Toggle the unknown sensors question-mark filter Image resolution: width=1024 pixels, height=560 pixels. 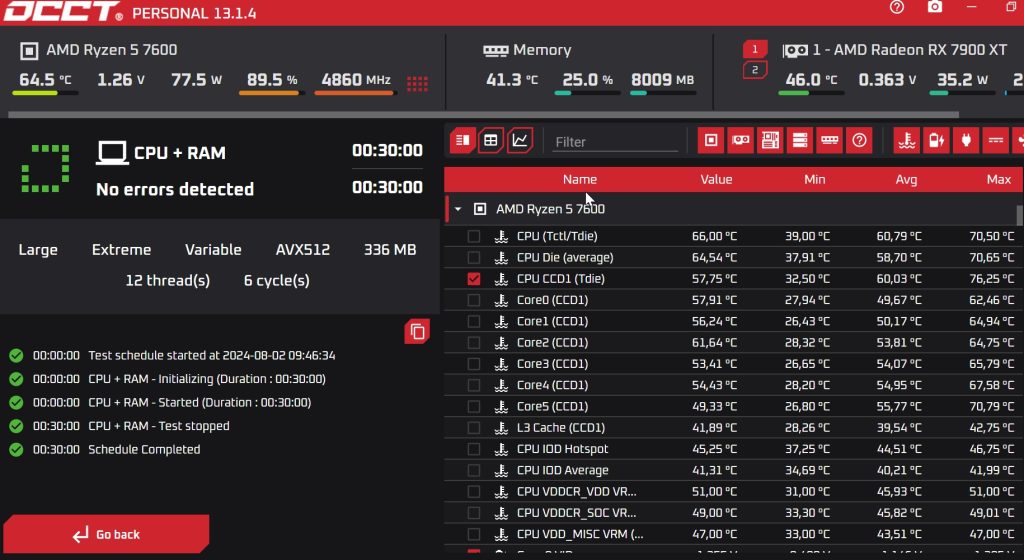point(859,140)
